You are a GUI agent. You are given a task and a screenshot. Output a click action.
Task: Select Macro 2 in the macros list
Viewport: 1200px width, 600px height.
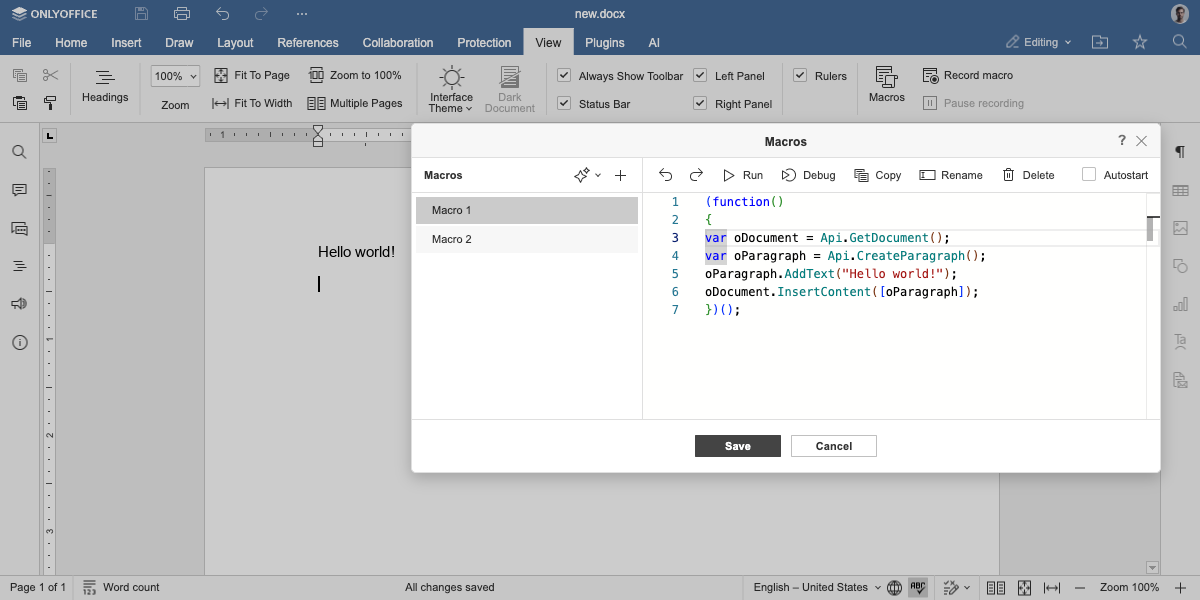click(x=527, y=239)
